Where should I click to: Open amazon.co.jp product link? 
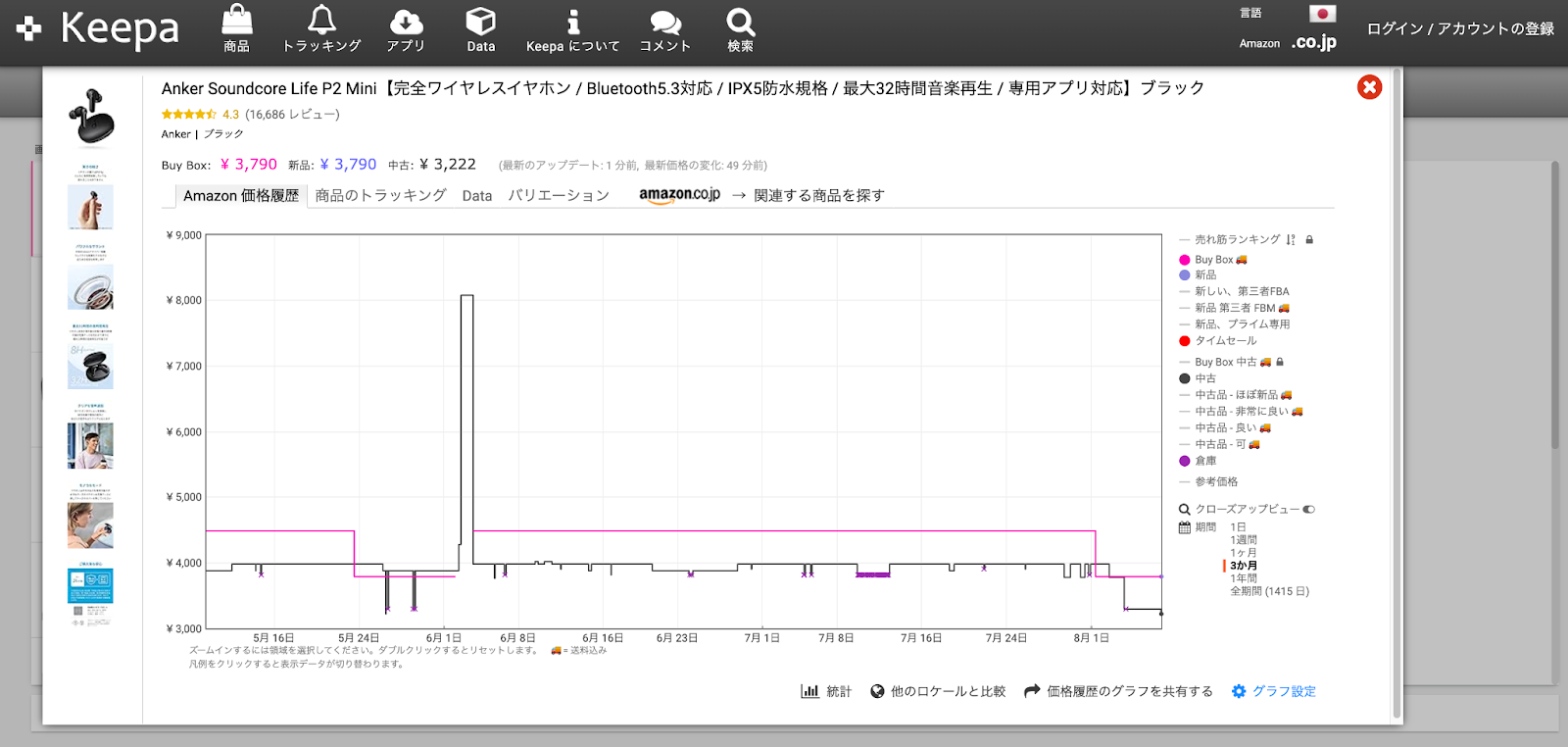point(679,195)
